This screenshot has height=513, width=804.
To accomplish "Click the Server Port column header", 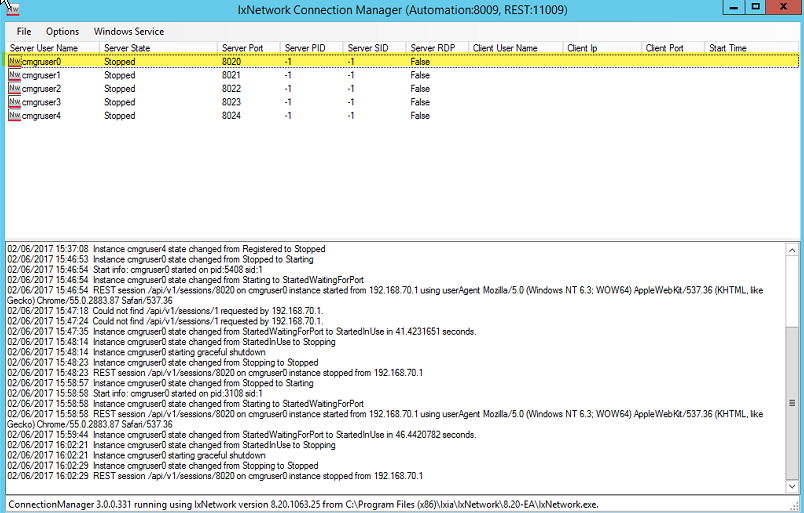I will tap(244, 48).
